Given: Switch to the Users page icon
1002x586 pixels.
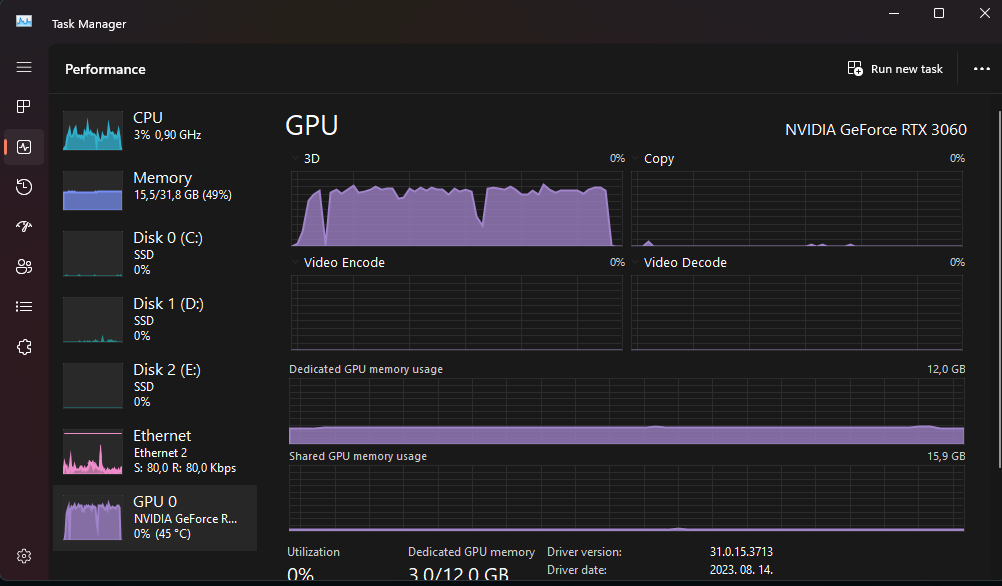Looking at the screenshot, I should [x=24, y=267].
